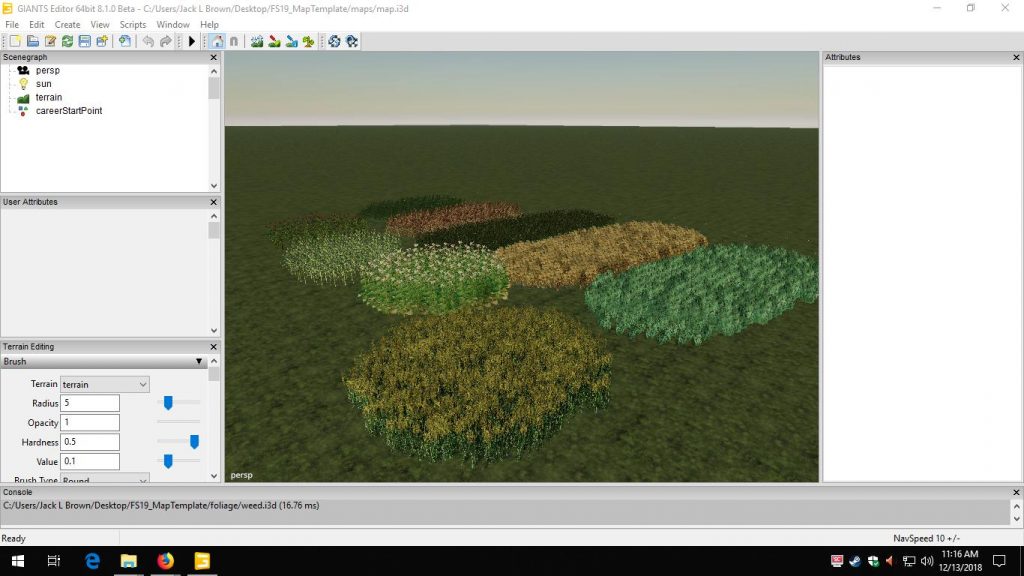Viewport: 1024px width, 576px height.
Task: Create a new scene via toolbar icon
Action: click(x=16, y=41)
